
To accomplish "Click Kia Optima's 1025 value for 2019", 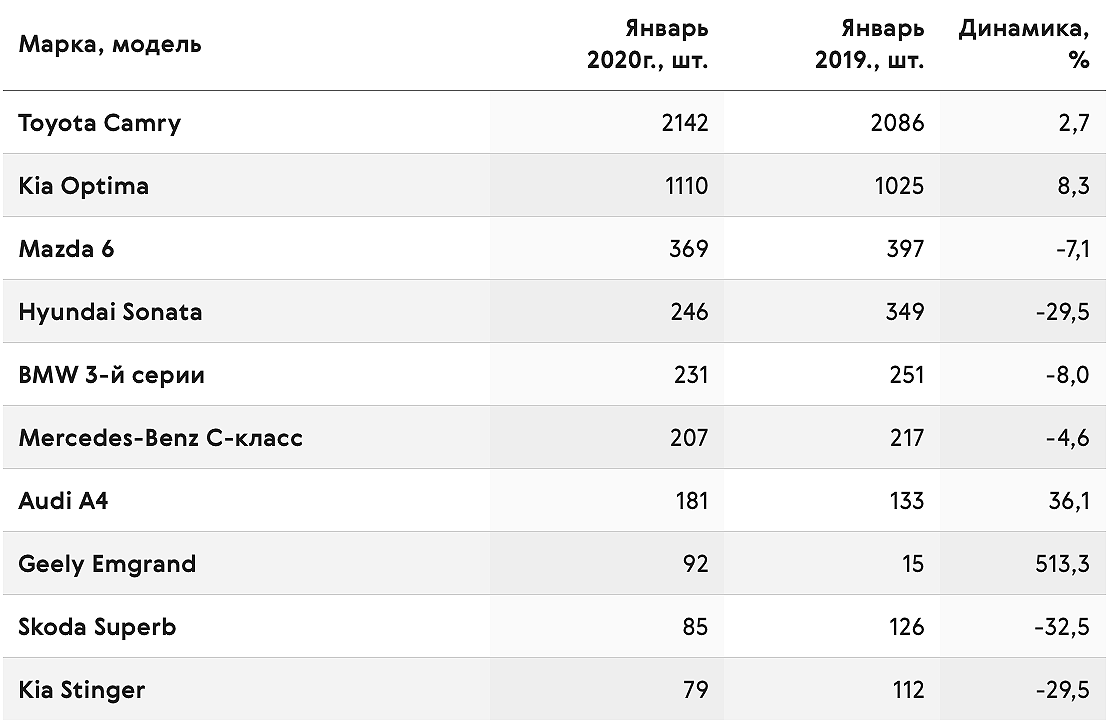I will pyautogui.click(x=899, y=186).
